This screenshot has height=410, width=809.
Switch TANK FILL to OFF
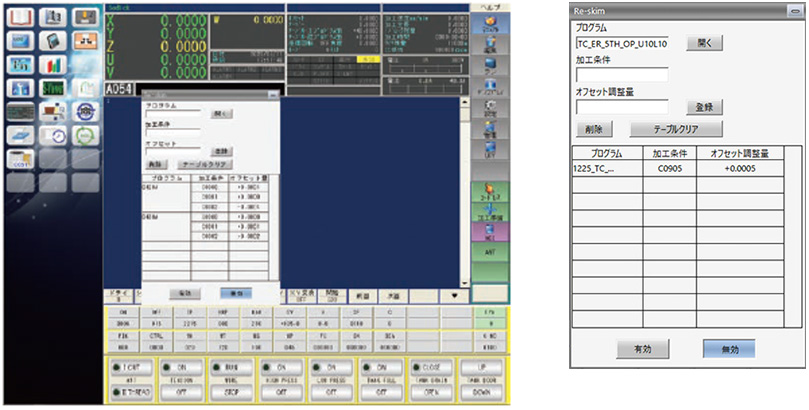[x=381, y=392]
